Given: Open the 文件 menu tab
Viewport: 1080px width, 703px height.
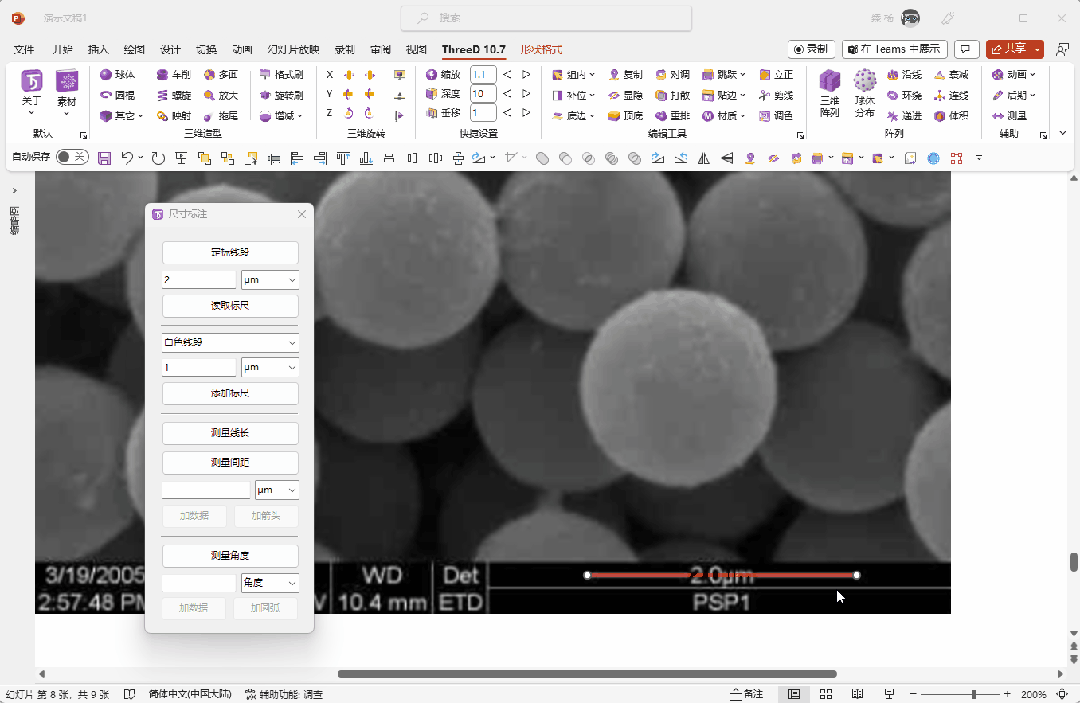Looking at the screenshot, I should 24,50.
